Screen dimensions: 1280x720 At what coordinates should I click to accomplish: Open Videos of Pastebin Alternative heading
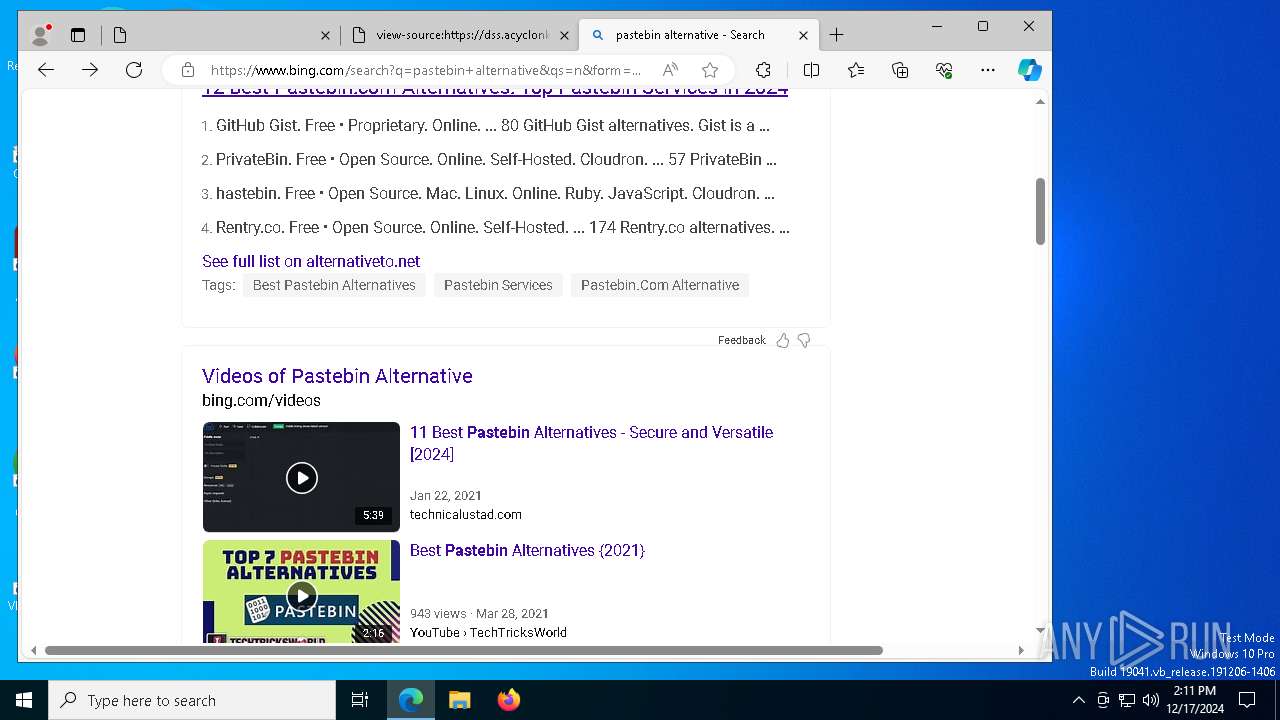[337, 376]
